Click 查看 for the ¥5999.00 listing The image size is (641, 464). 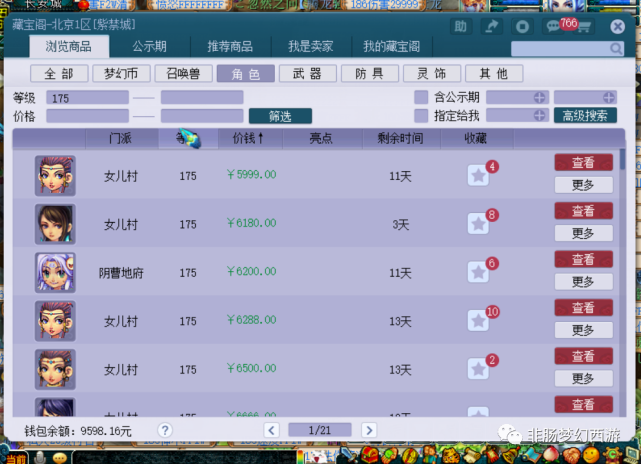click(x=584, y=163)
